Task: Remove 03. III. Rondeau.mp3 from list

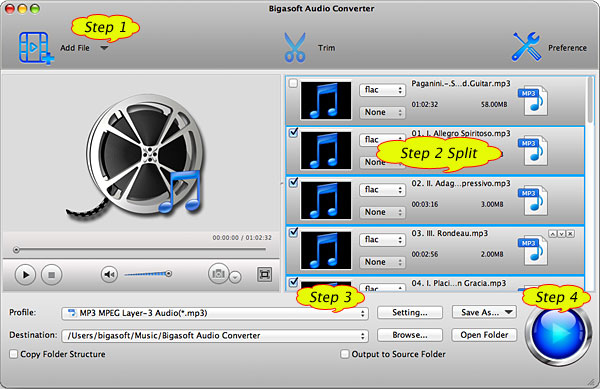Action: (570, 234)
